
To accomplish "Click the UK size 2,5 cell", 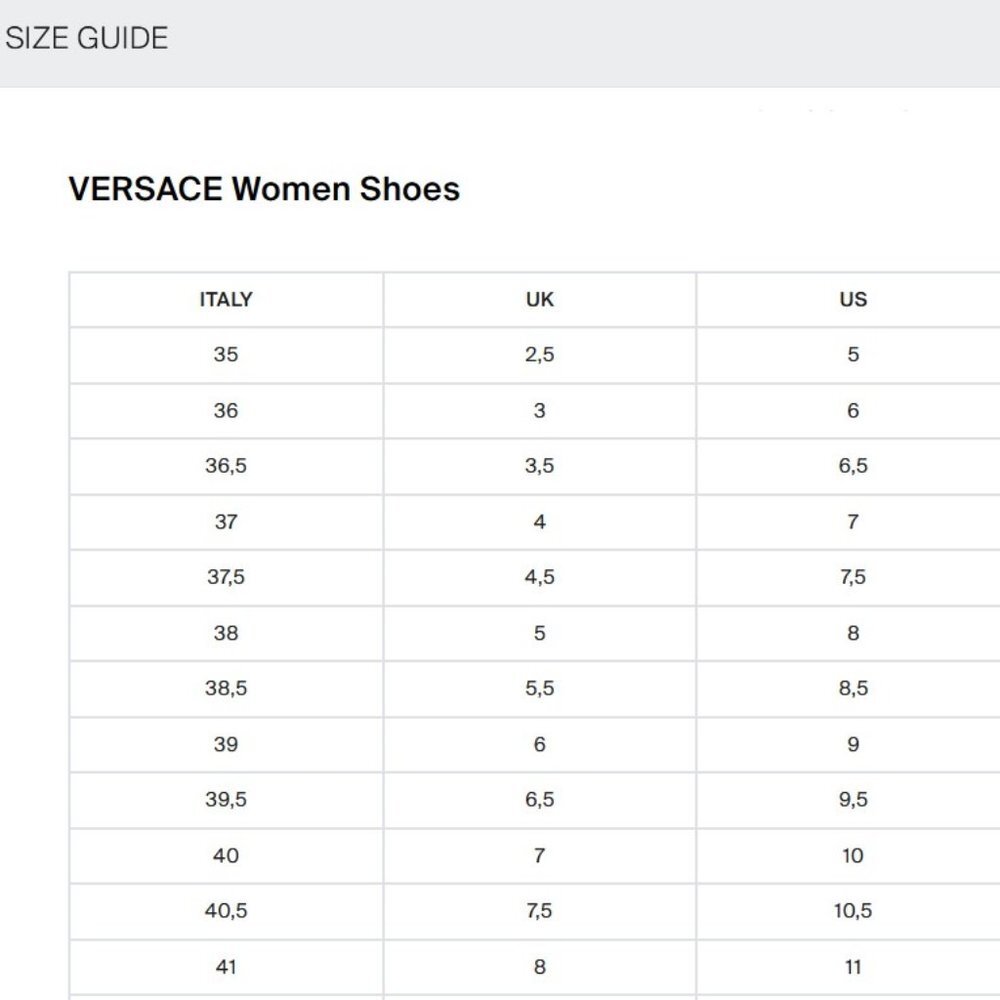I will tap(540, 355).
